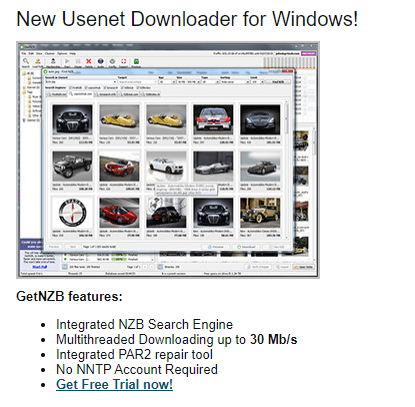The height and width of the screenshot is (407, 415).
Task: Open the "Get Free Trial now!" link
Action: tap(114, 384)
